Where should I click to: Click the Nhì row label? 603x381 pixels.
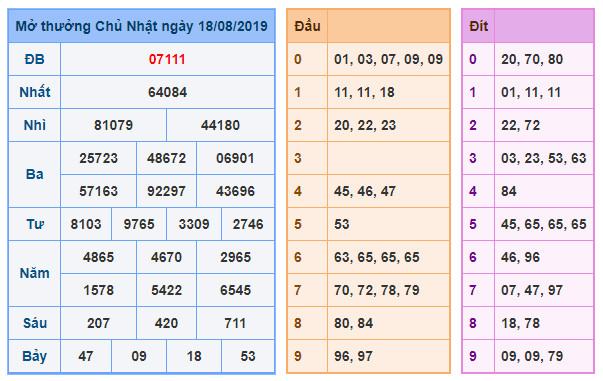(35, 125)
